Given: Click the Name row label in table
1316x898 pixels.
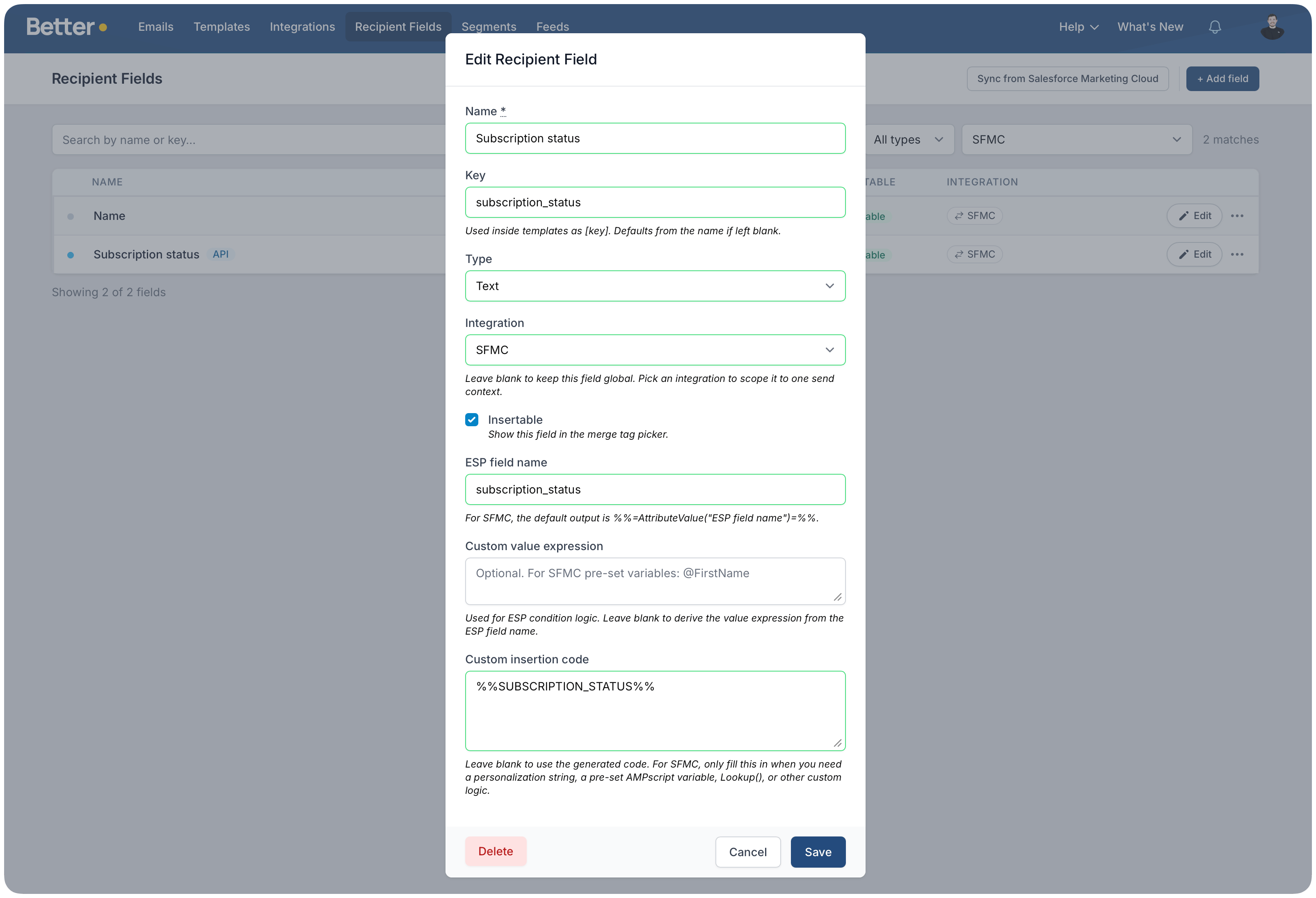Looking at the screenshot, I should tap(109, 216).
